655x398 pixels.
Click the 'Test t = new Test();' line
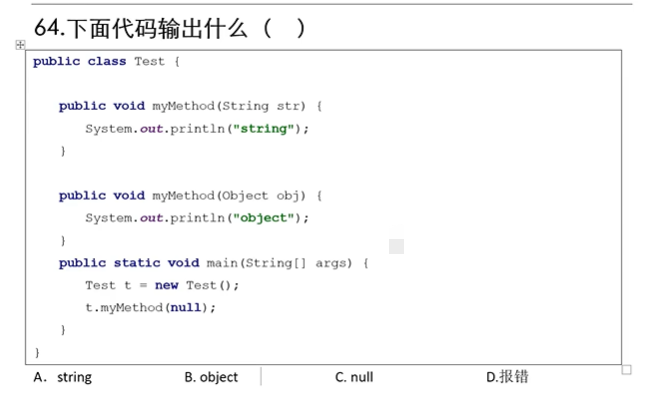[x=162, y=285]
